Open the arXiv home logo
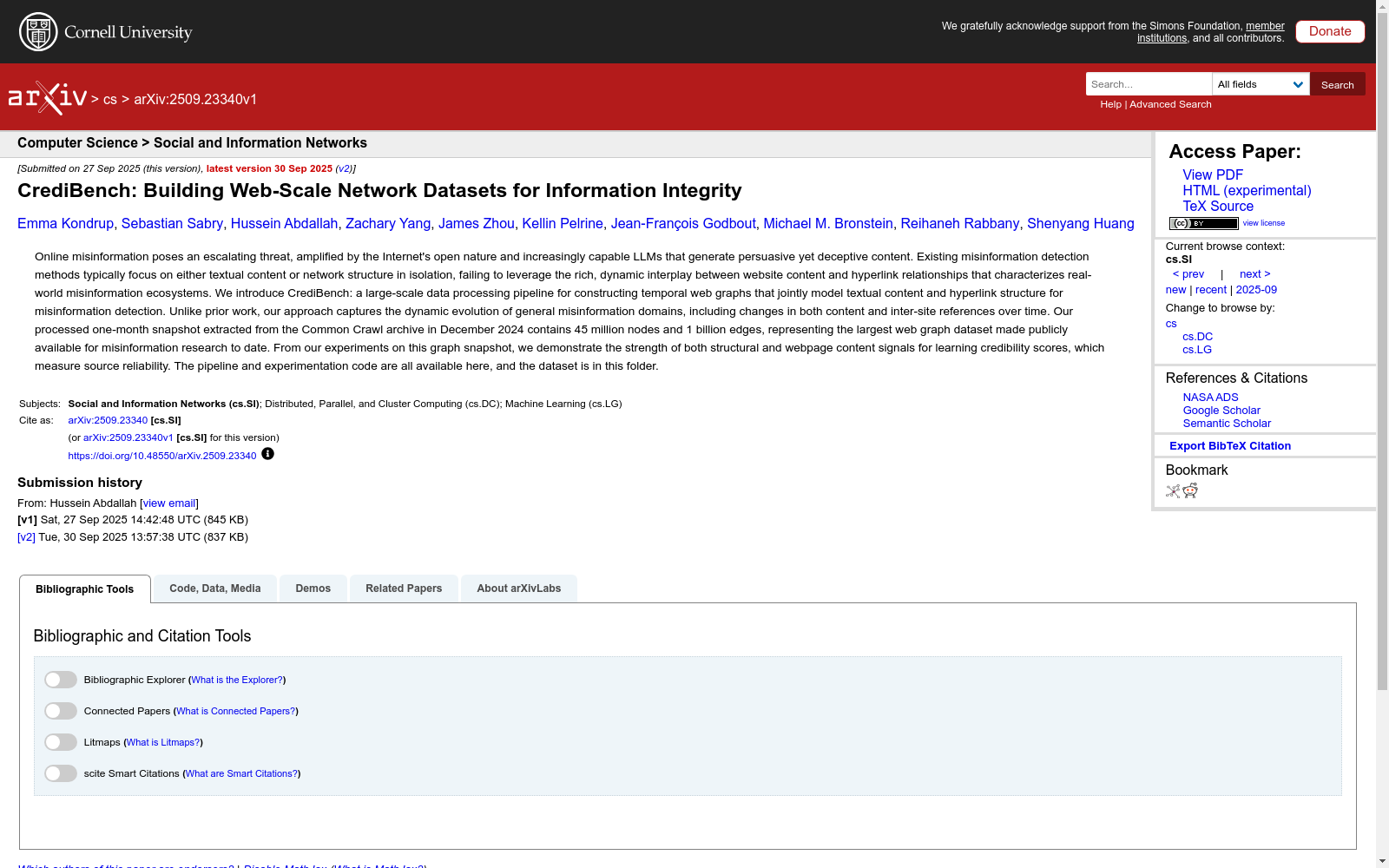Screen dimensions: 1389x868 [x=48, y=98]
